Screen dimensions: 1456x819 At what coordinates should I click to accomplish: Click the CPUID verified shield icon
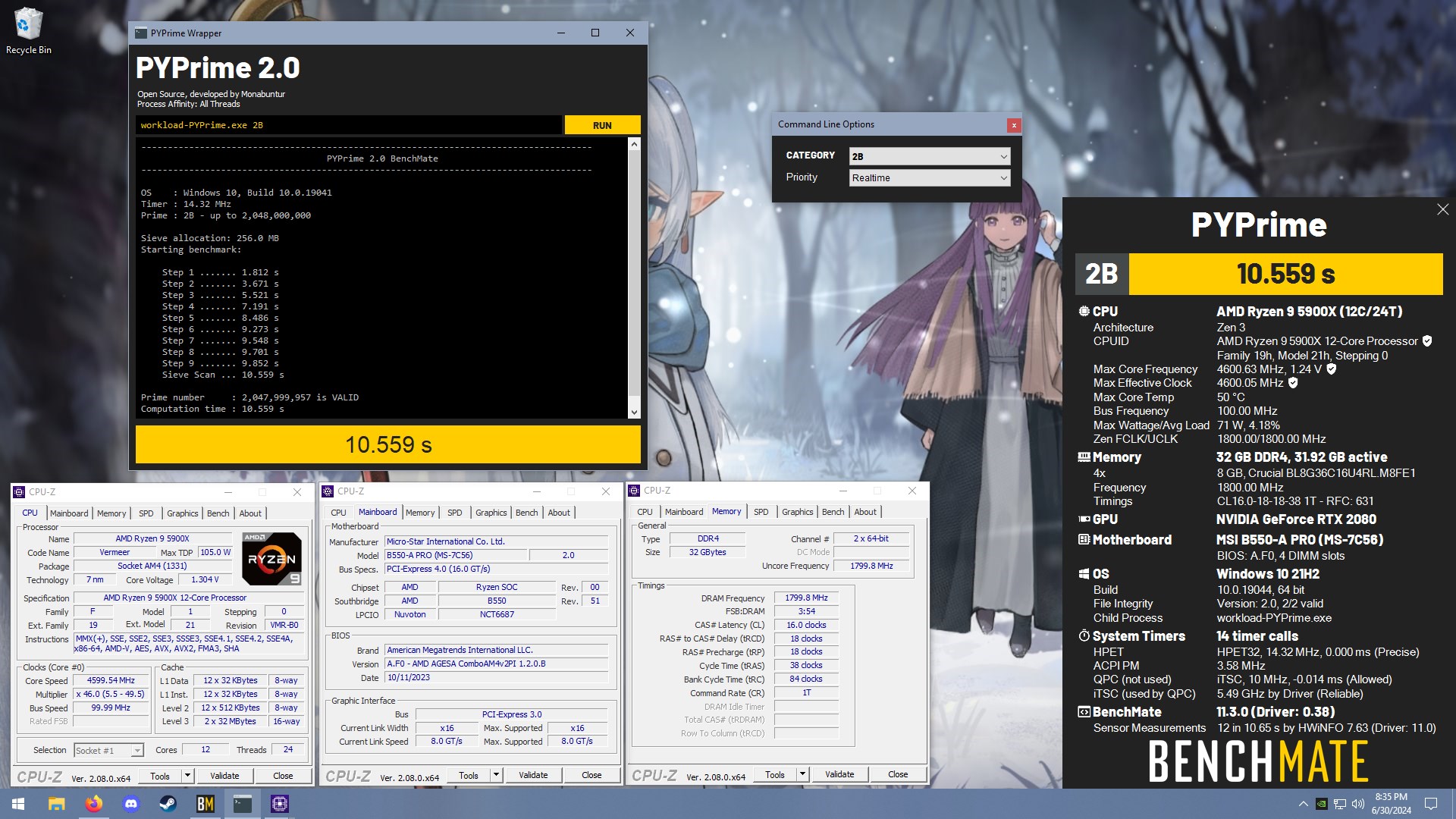(x=1427, y=341)
